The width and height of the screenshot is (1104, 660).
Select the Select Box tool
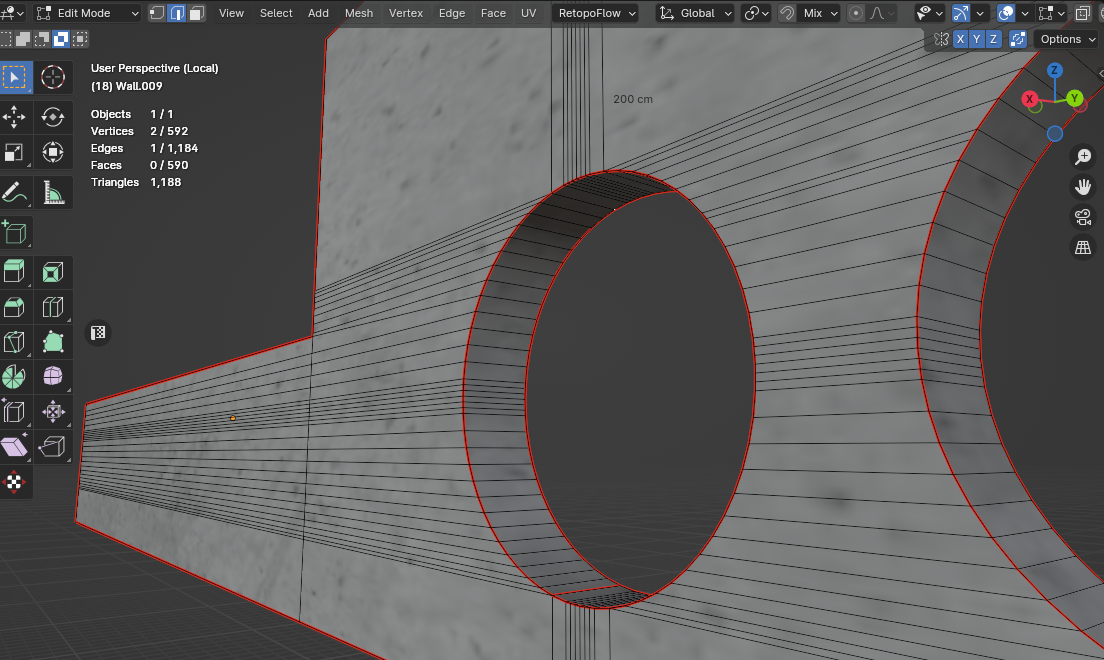(x=15, y=77)
